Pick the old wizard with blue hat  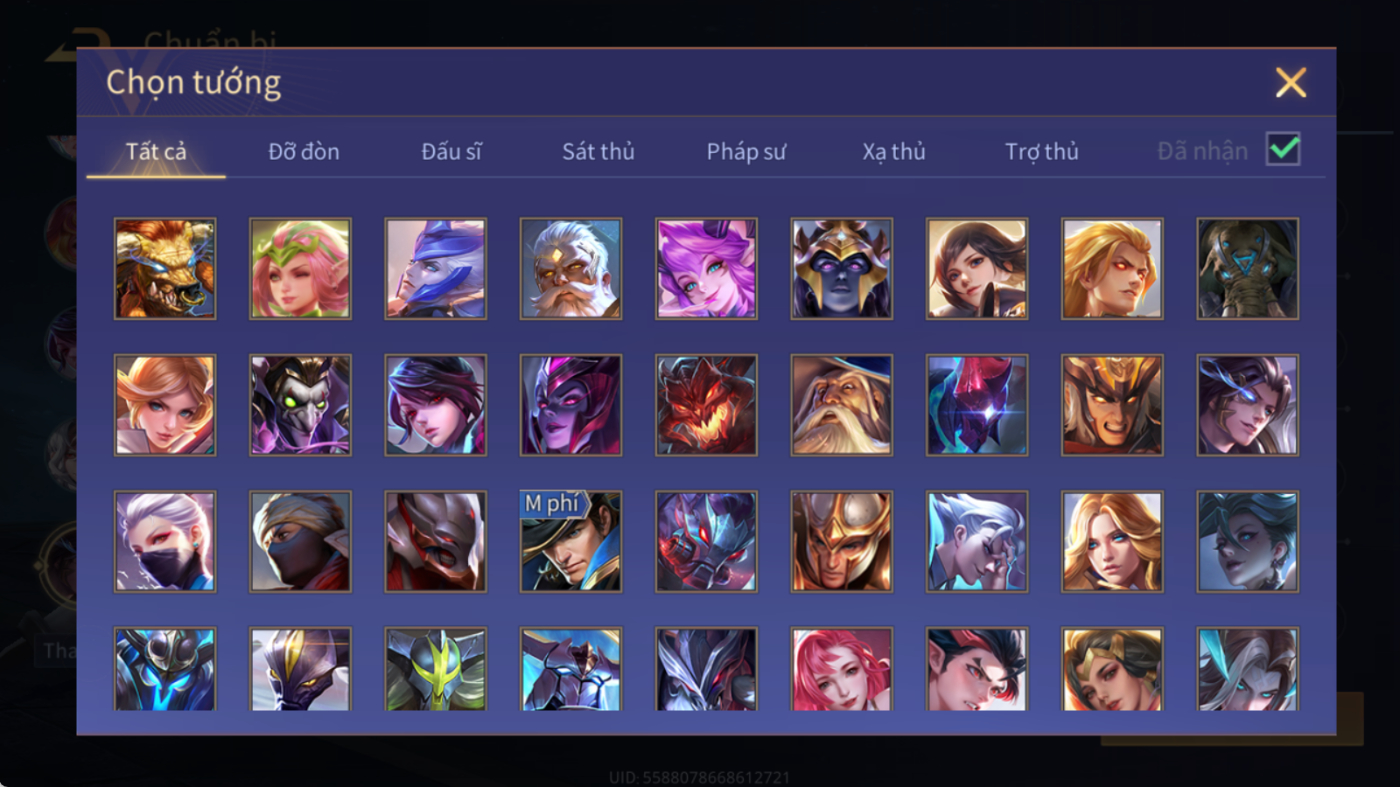pos(842,405)
